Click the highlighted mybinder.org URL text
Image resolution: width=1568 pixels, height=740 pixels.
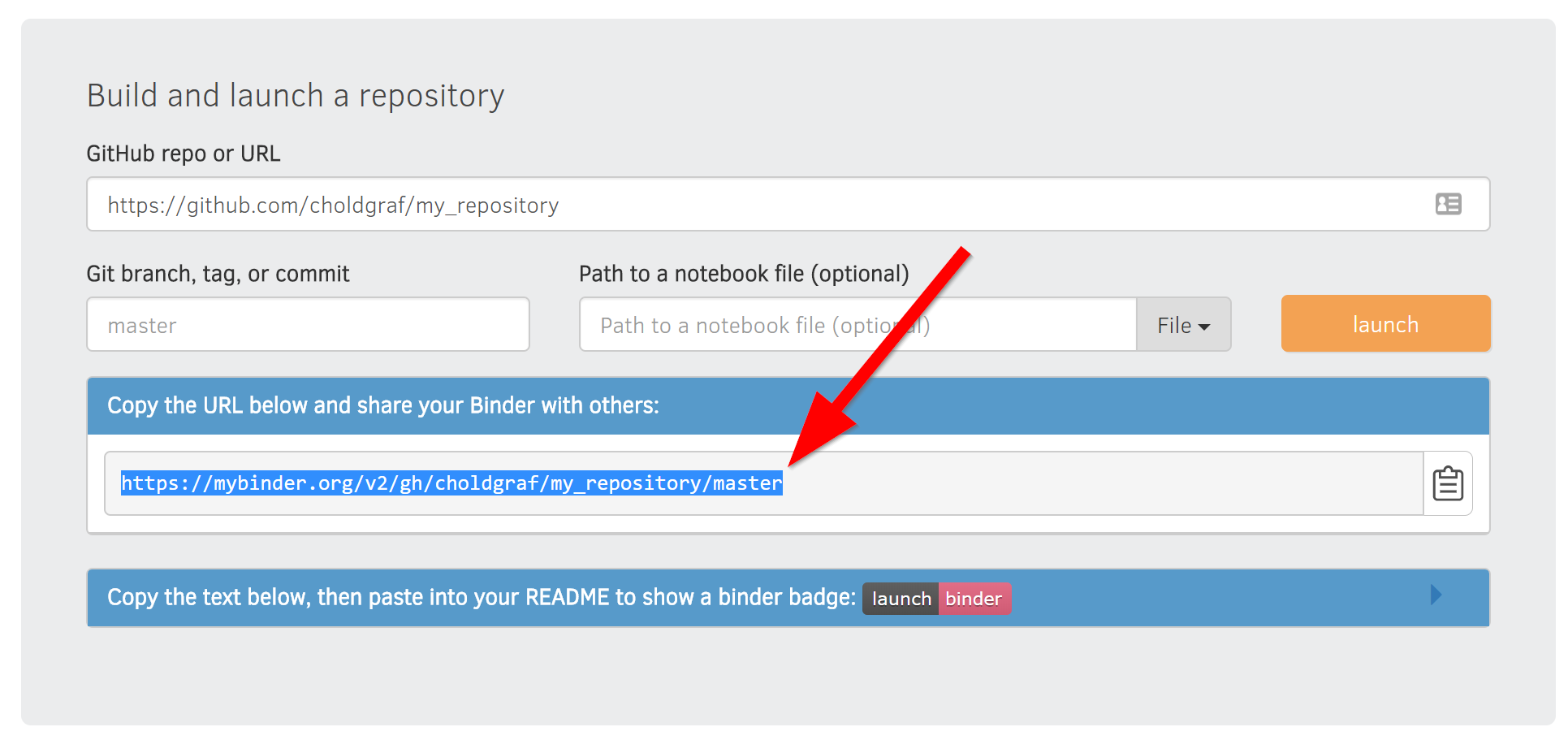451,483
